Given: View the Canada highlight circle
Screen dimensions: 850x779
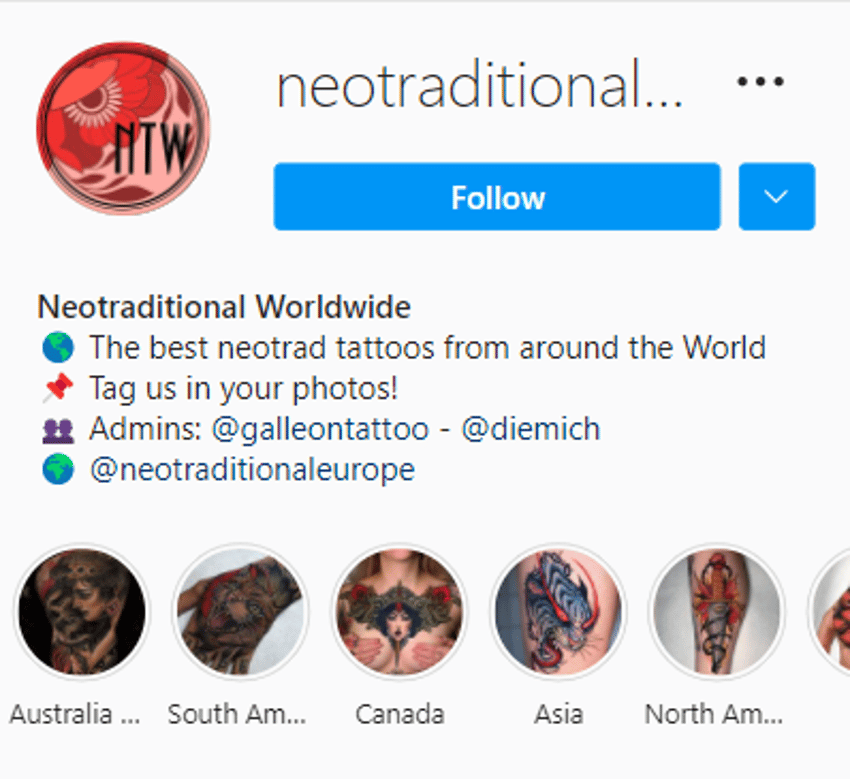Looking at the screenshot, I should 400,611.
